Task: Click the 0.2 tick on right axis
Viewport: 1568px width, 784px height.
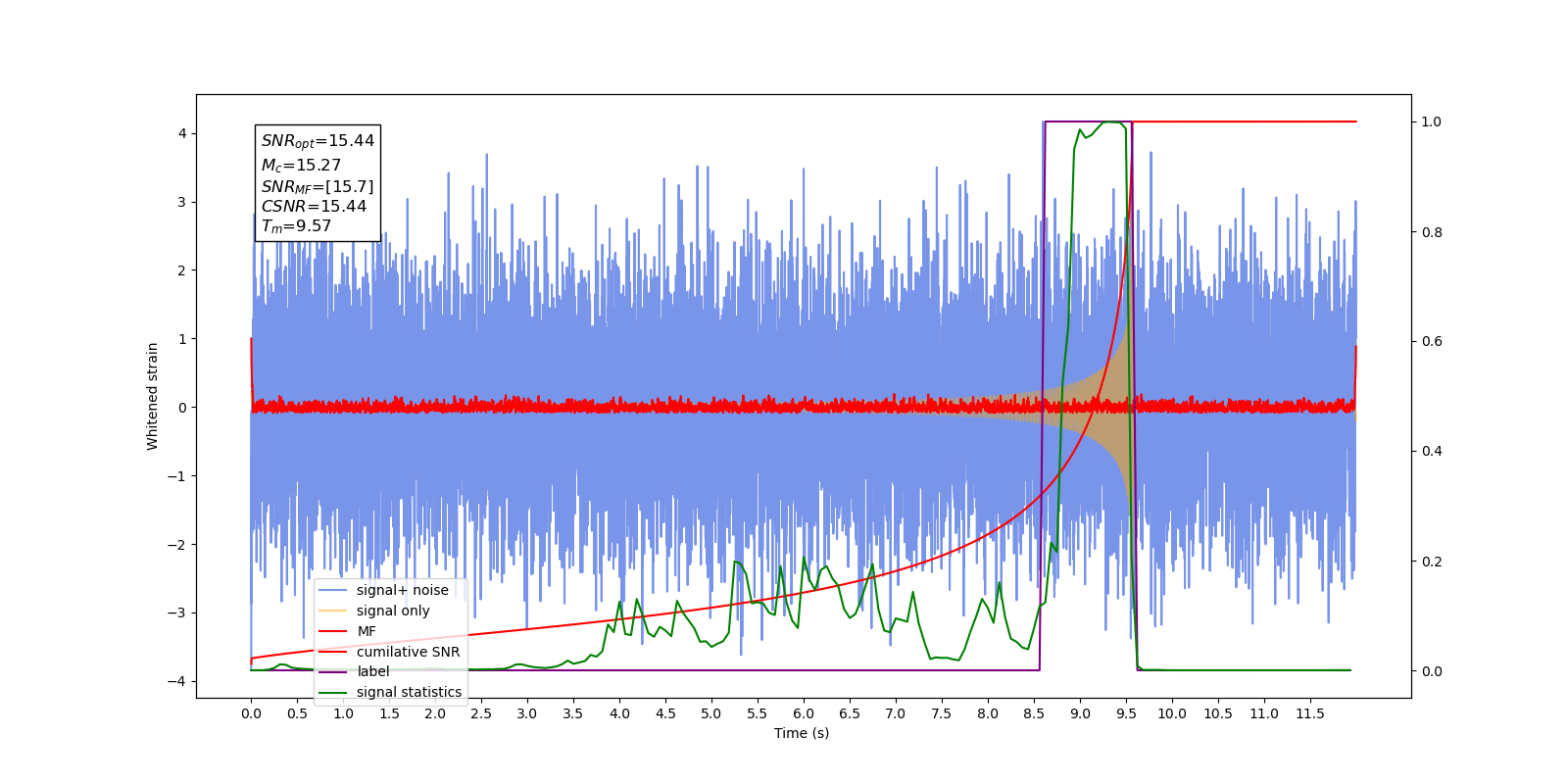Action: tap(1432, 562)
